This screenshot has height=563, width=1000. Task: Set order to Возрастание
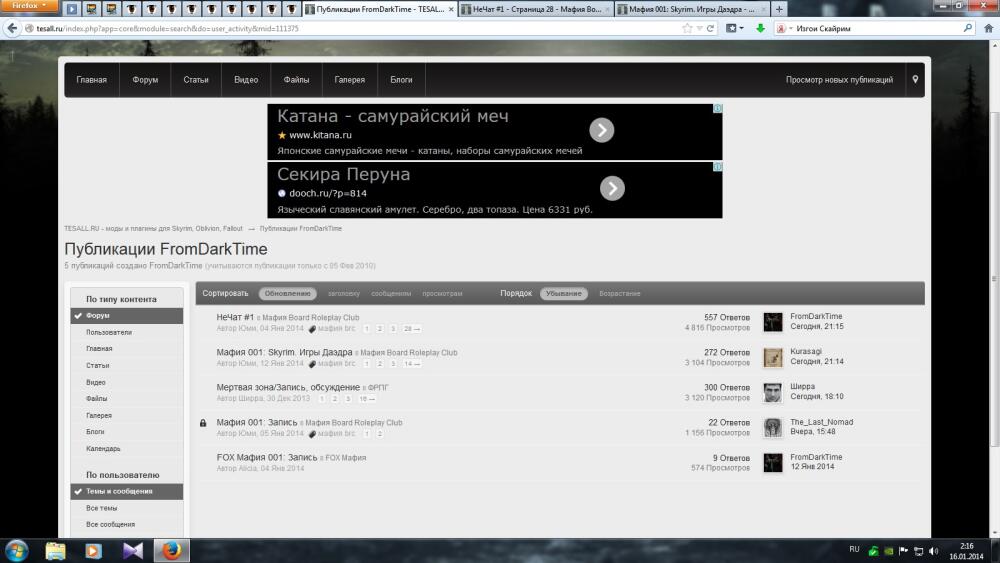(x=619, y=293)
